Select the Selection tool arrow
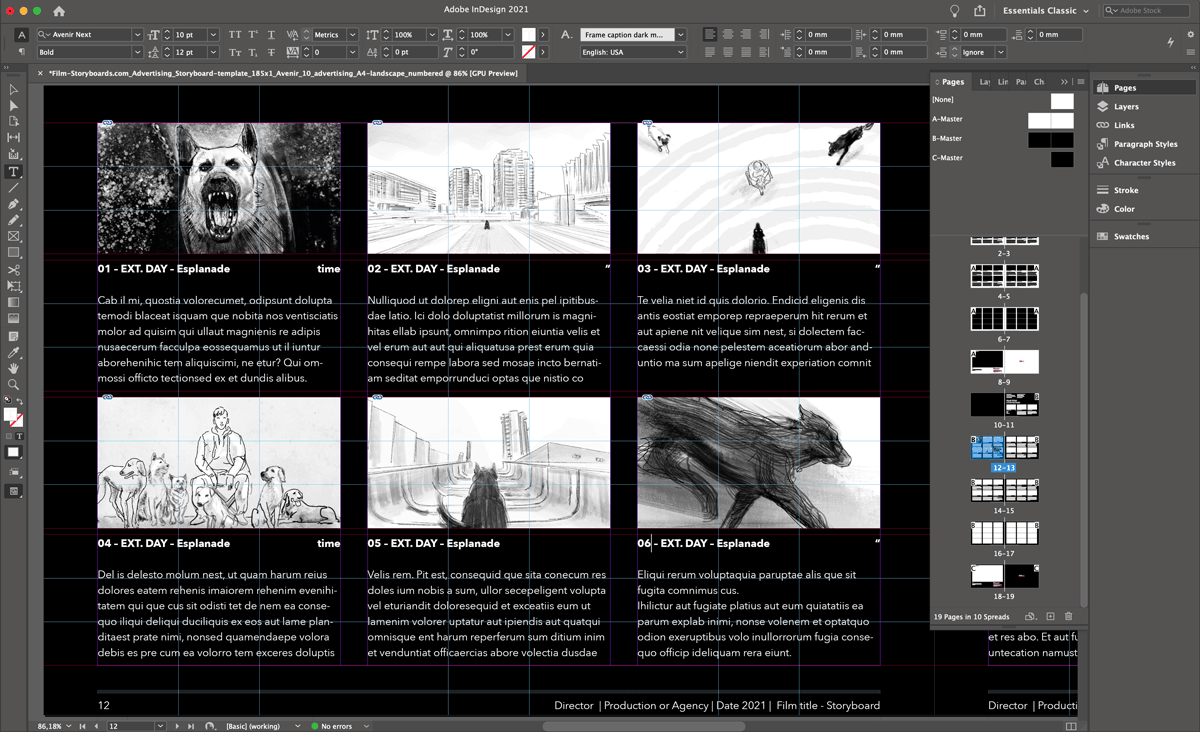1200x732 pixels. [x=14, y=89]
